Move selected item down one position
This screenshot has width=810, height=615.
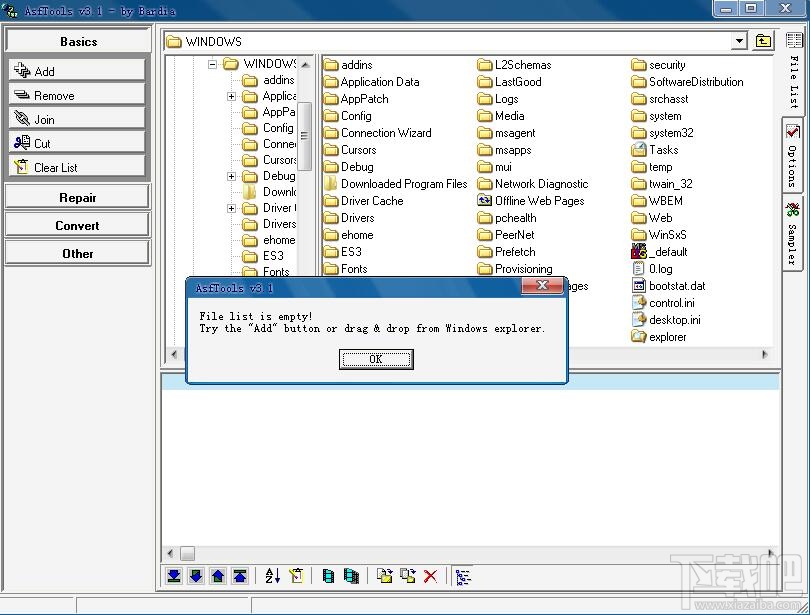coord(196,576)
